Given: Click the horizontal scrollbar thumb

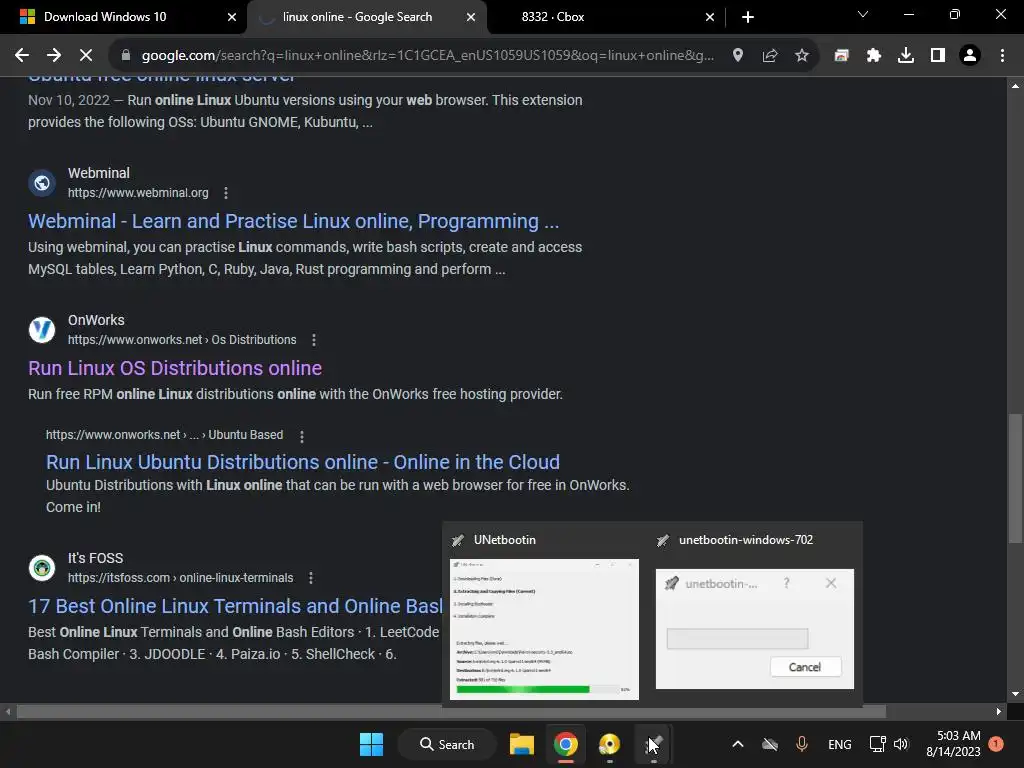Looking at the screenshot, I should click(451, 711).
